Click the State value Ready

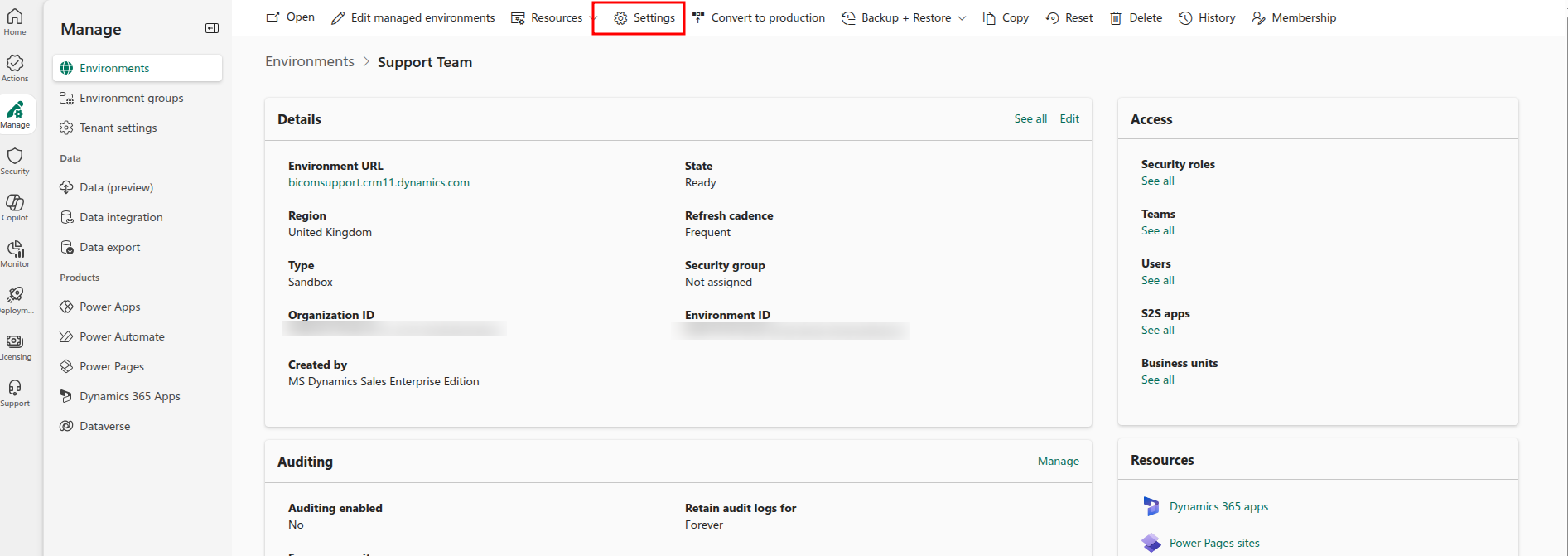click(701, 182)
